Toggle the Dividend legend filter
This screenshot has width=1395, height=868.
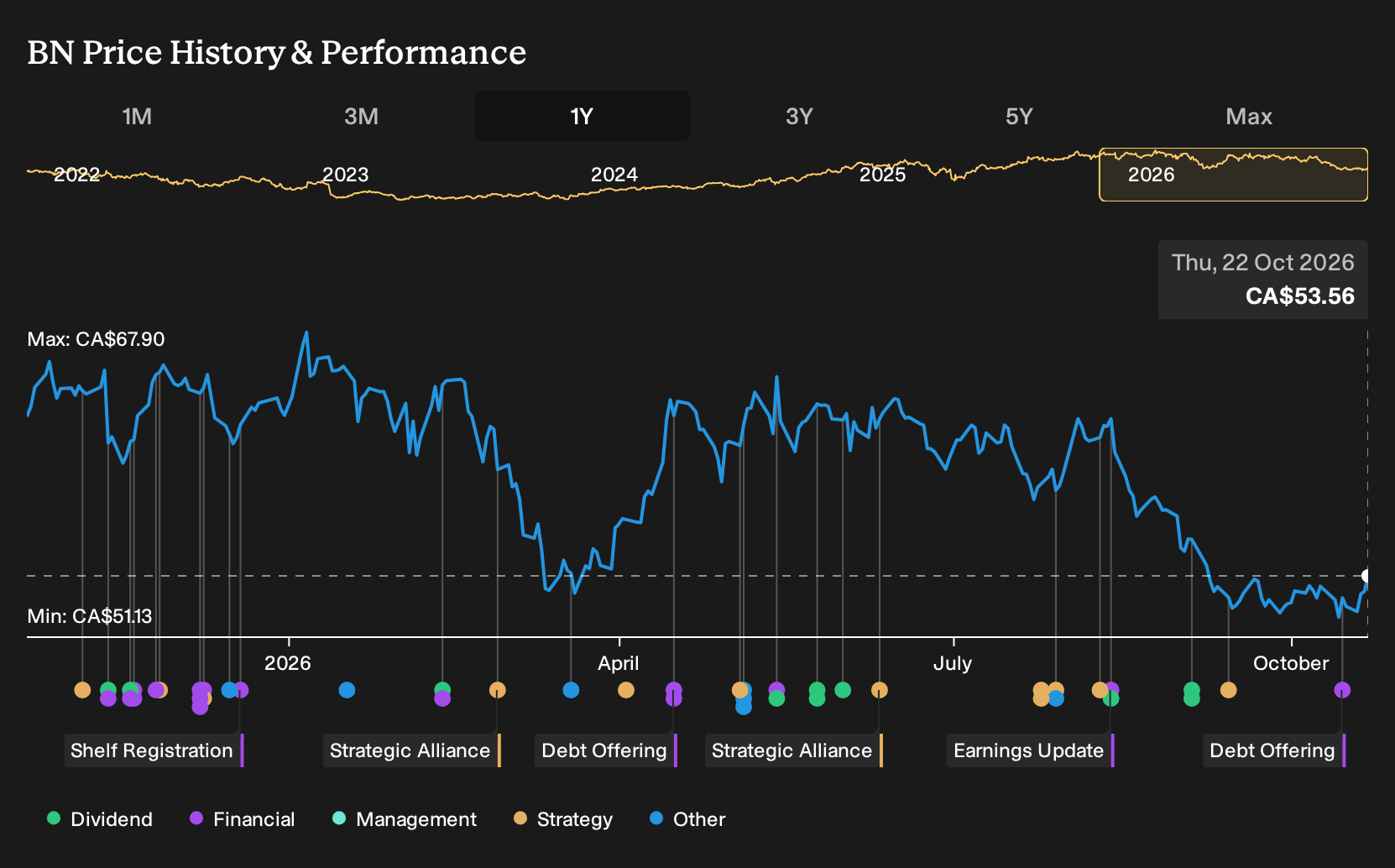[100, 819]
